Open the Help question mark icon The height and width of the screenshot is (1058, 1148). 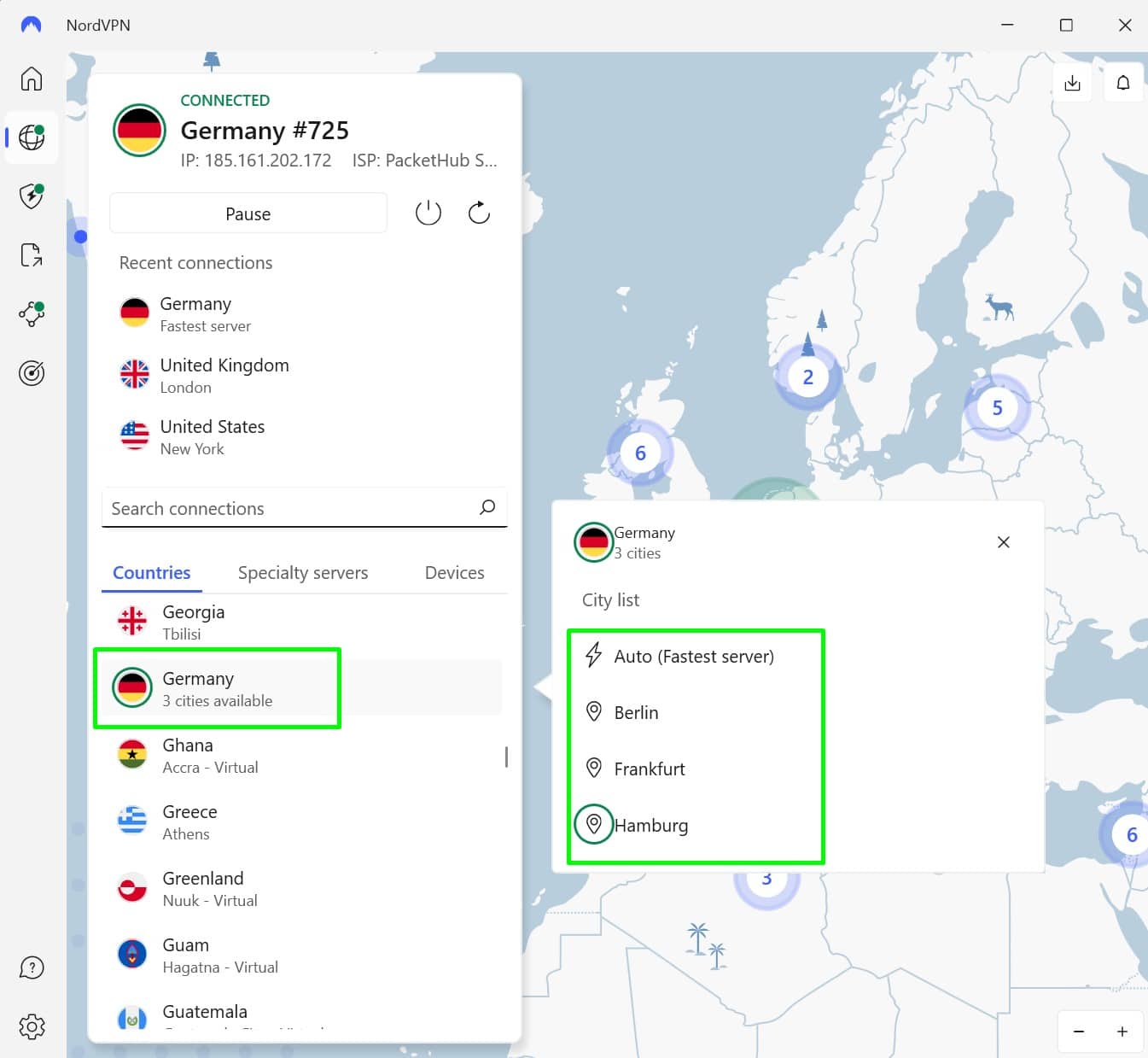[32, 967]
